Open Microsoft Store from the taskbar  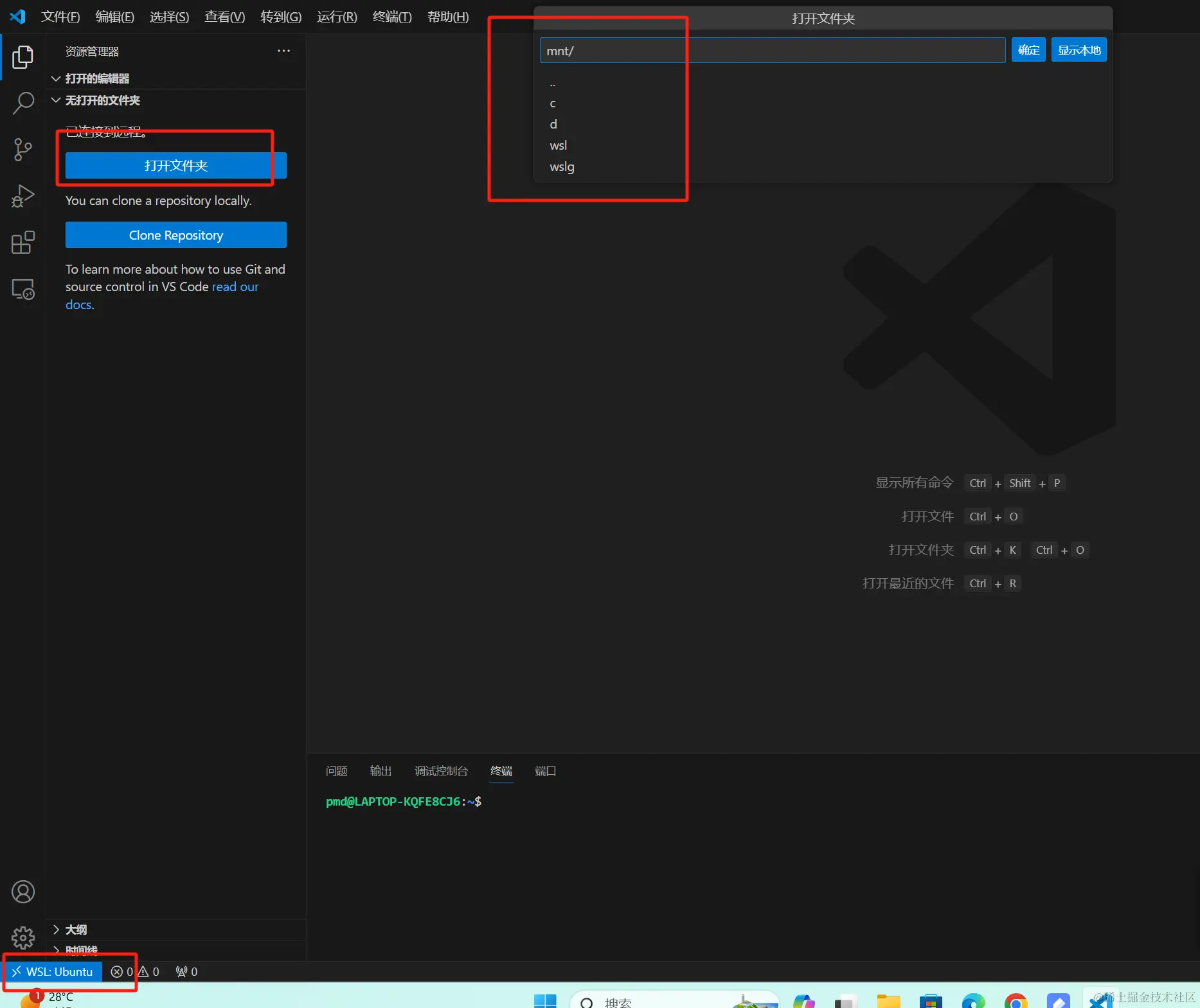click(931, 1001)
